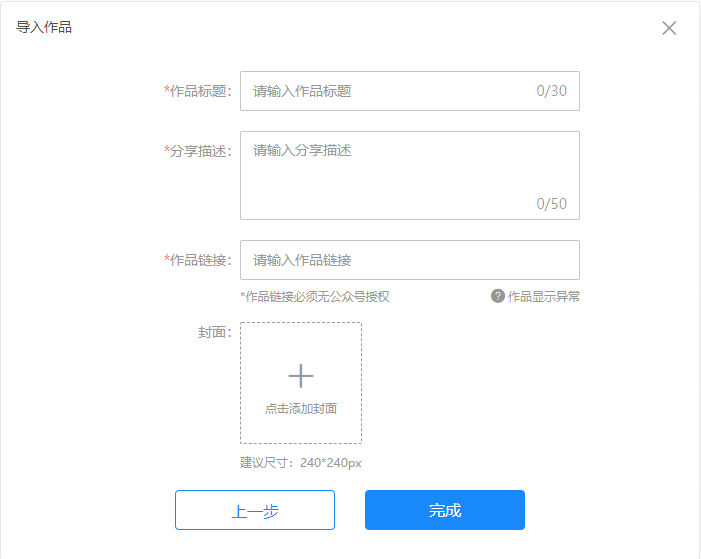701x559 pixels.
Task: Click the 上一步 button
Action: 255,510
